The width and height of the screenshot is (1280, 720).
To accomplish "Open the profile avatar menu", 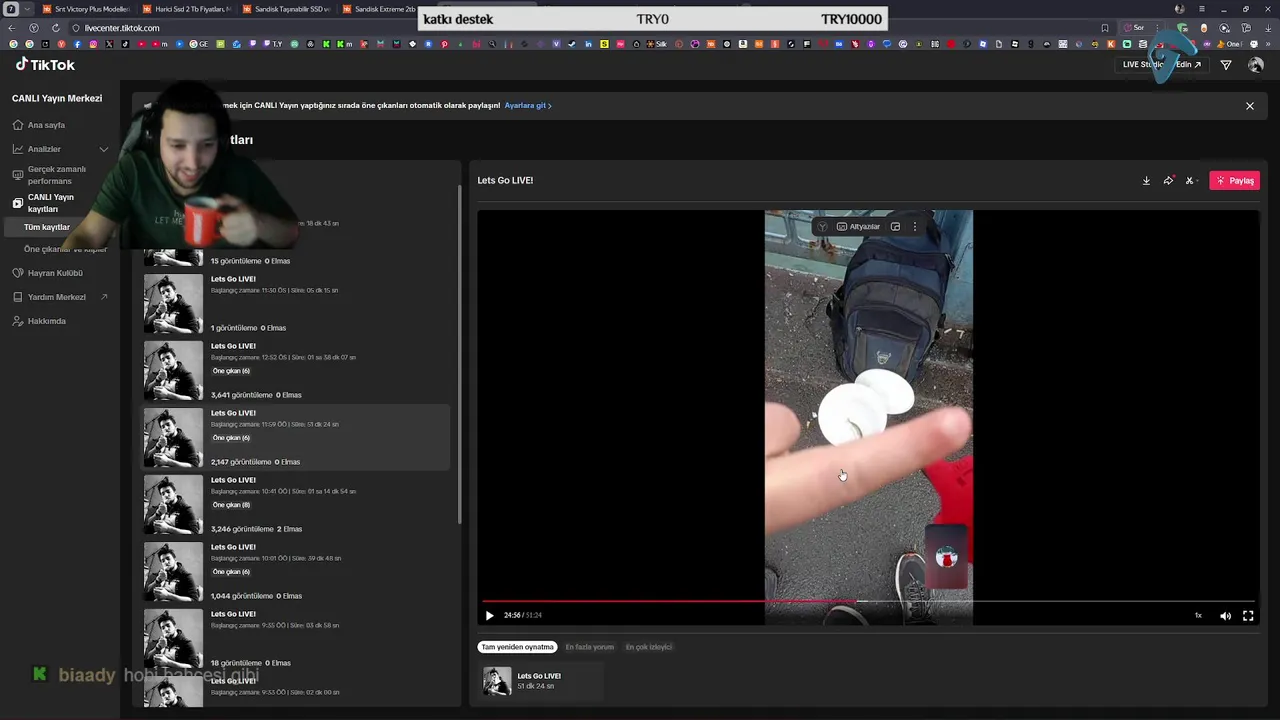I will pos(1256,65).
